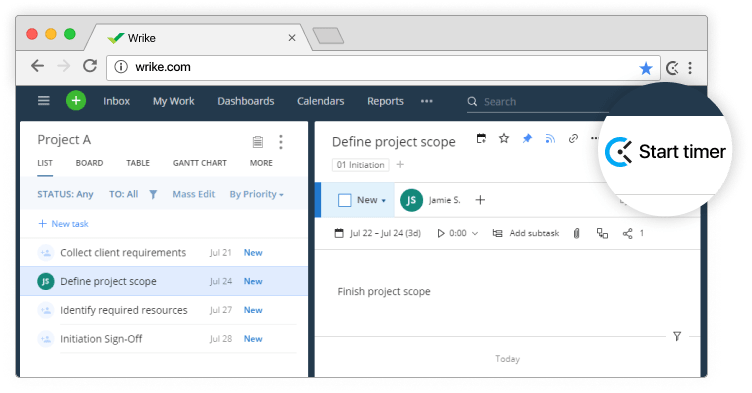Switch to the TABLE view tab

click(x=138, y=163)
